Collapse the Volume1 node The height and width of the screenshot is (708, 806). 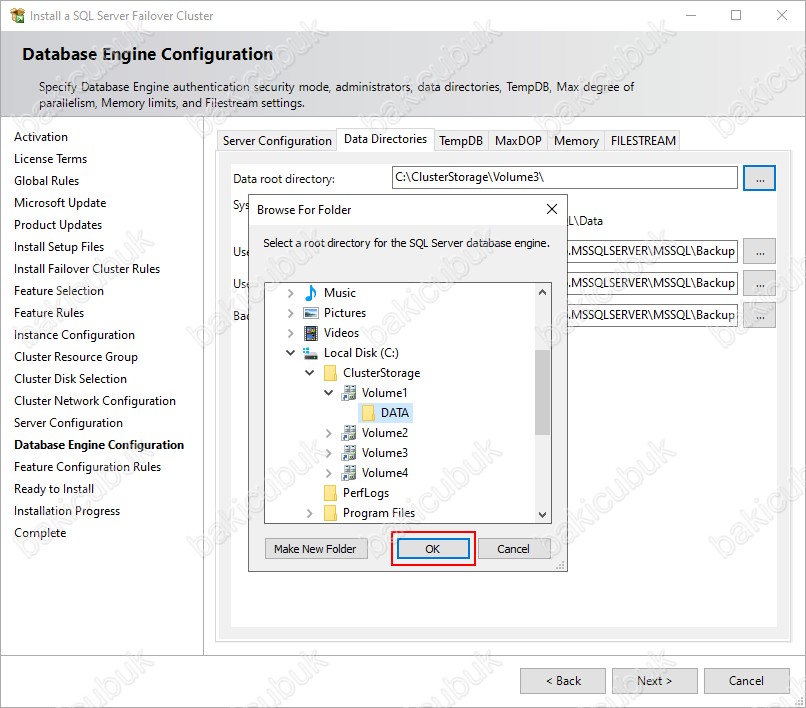[x=328, y=393]
